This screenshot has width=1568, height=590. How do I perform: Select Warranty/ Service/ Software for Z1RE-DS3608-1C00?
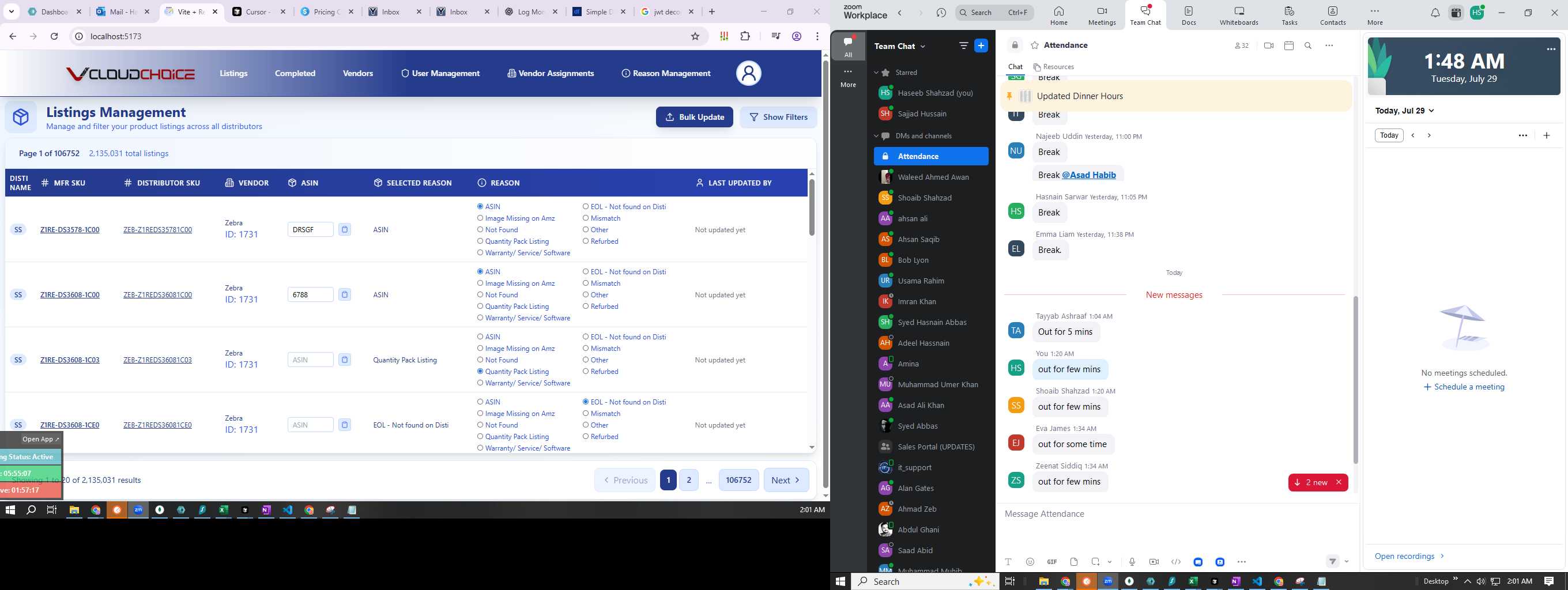[480, 318]
